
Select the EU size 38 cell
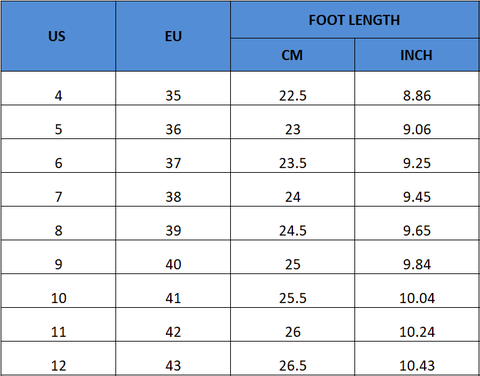173,190
